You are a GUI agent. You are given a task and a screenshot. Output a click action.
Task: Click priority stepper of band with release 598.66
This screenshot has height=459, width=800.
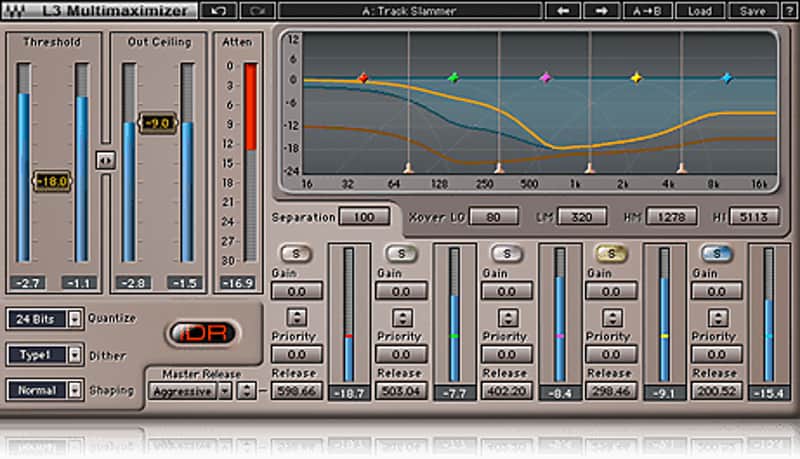coord(296,318)
